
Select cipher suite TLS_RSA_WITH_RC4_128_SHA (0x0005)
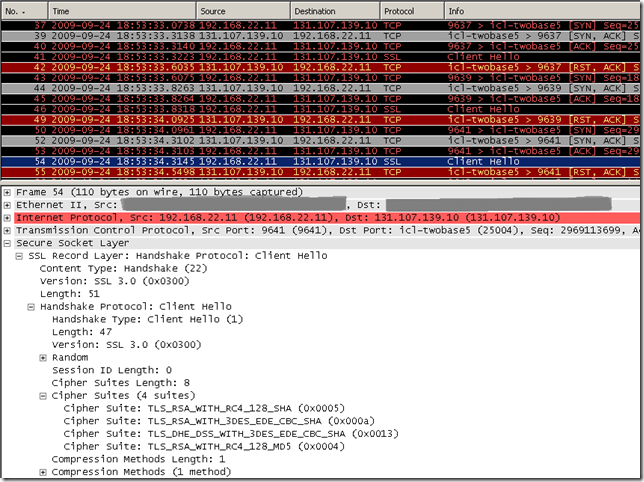click(204, 409)
